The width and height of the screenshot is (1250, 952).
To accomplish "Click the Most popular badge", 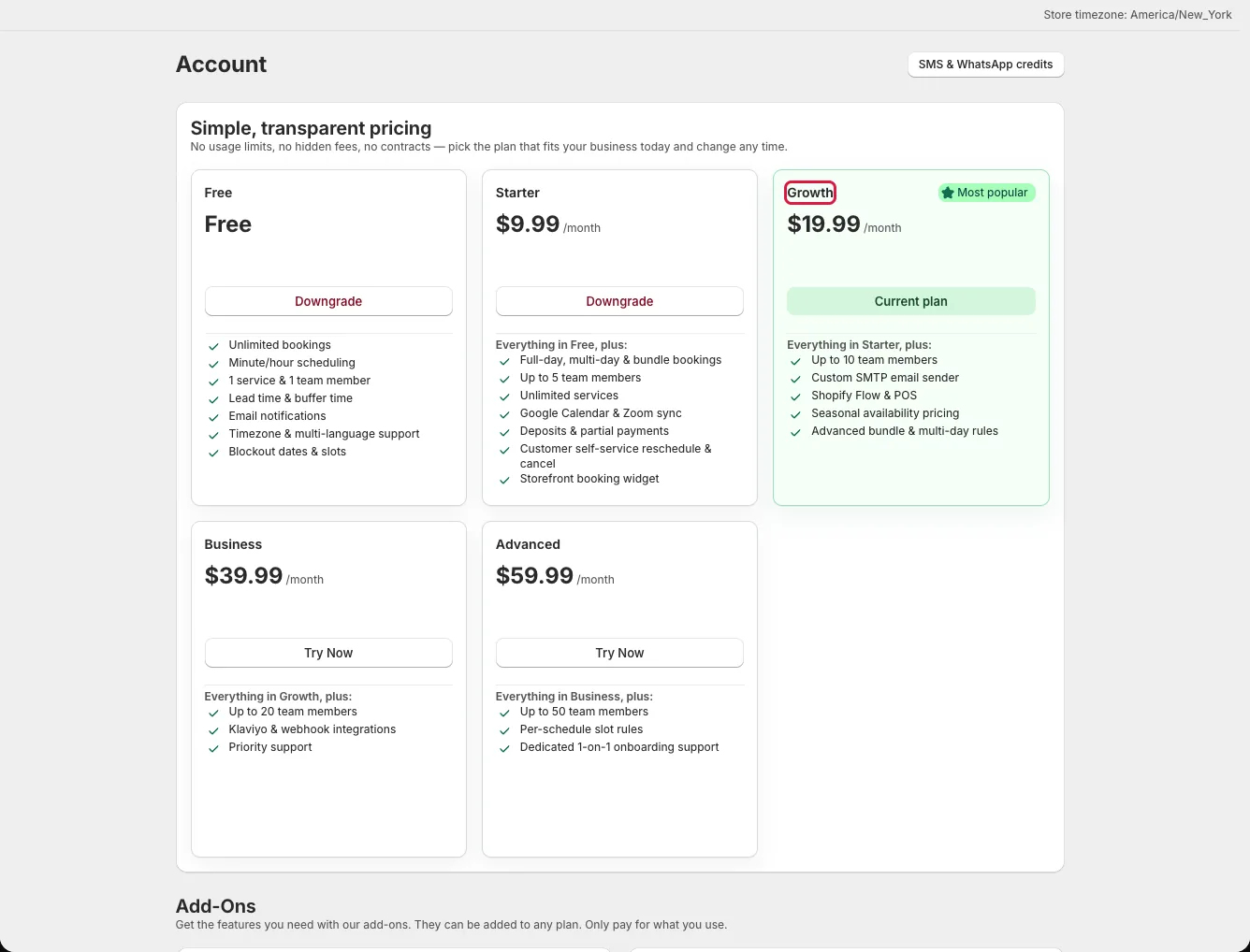I will pos(987,193).
